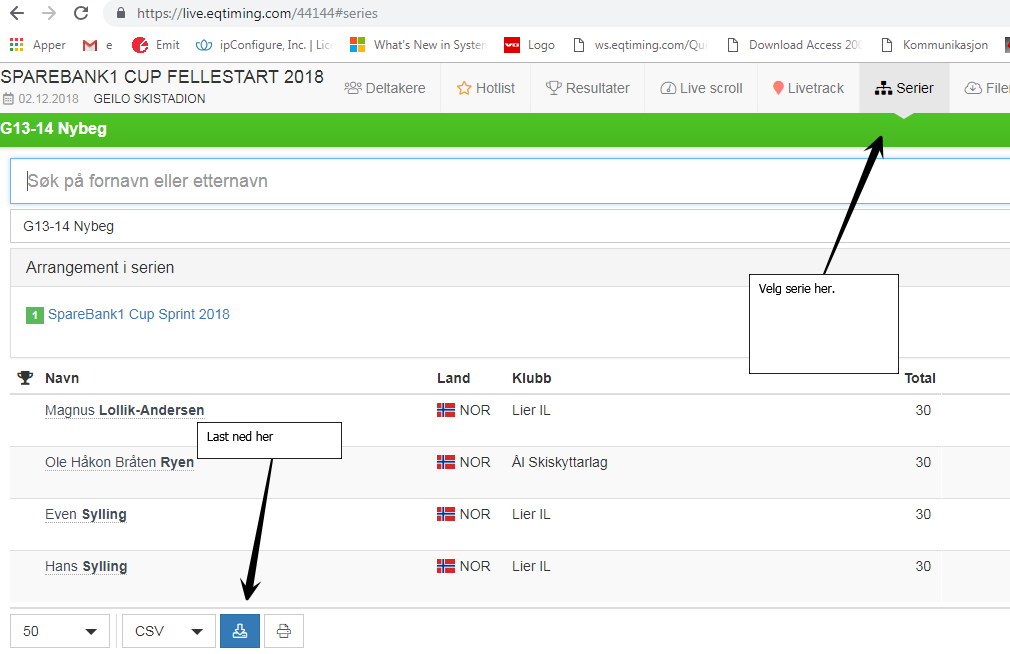Open Magnus Lollik-Andersen's profile
This screenshot has width=1010, height=654.
[124, 410]
